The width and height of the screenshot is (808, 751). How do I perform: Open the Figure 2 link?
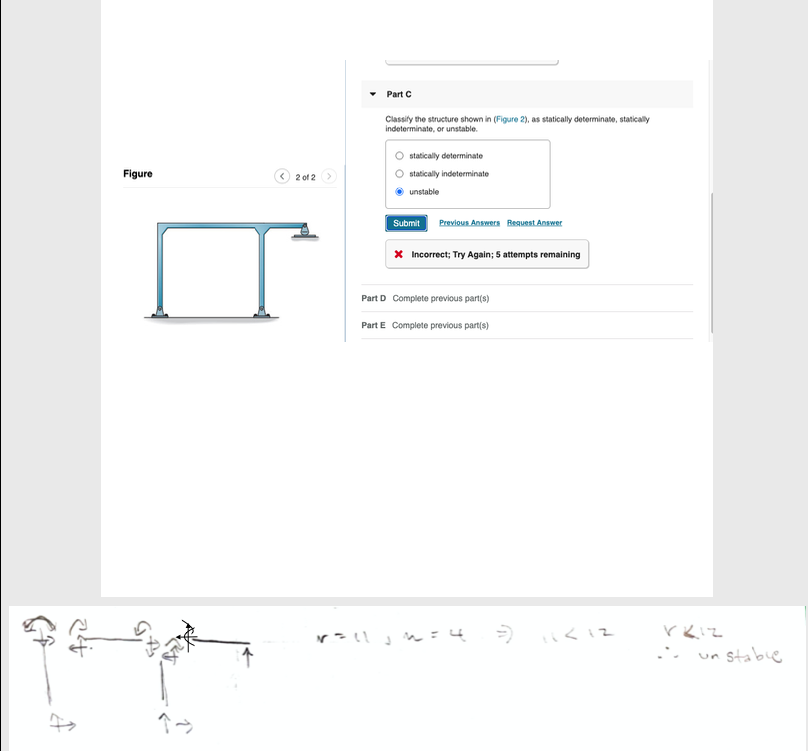click(x=512, y=119)
